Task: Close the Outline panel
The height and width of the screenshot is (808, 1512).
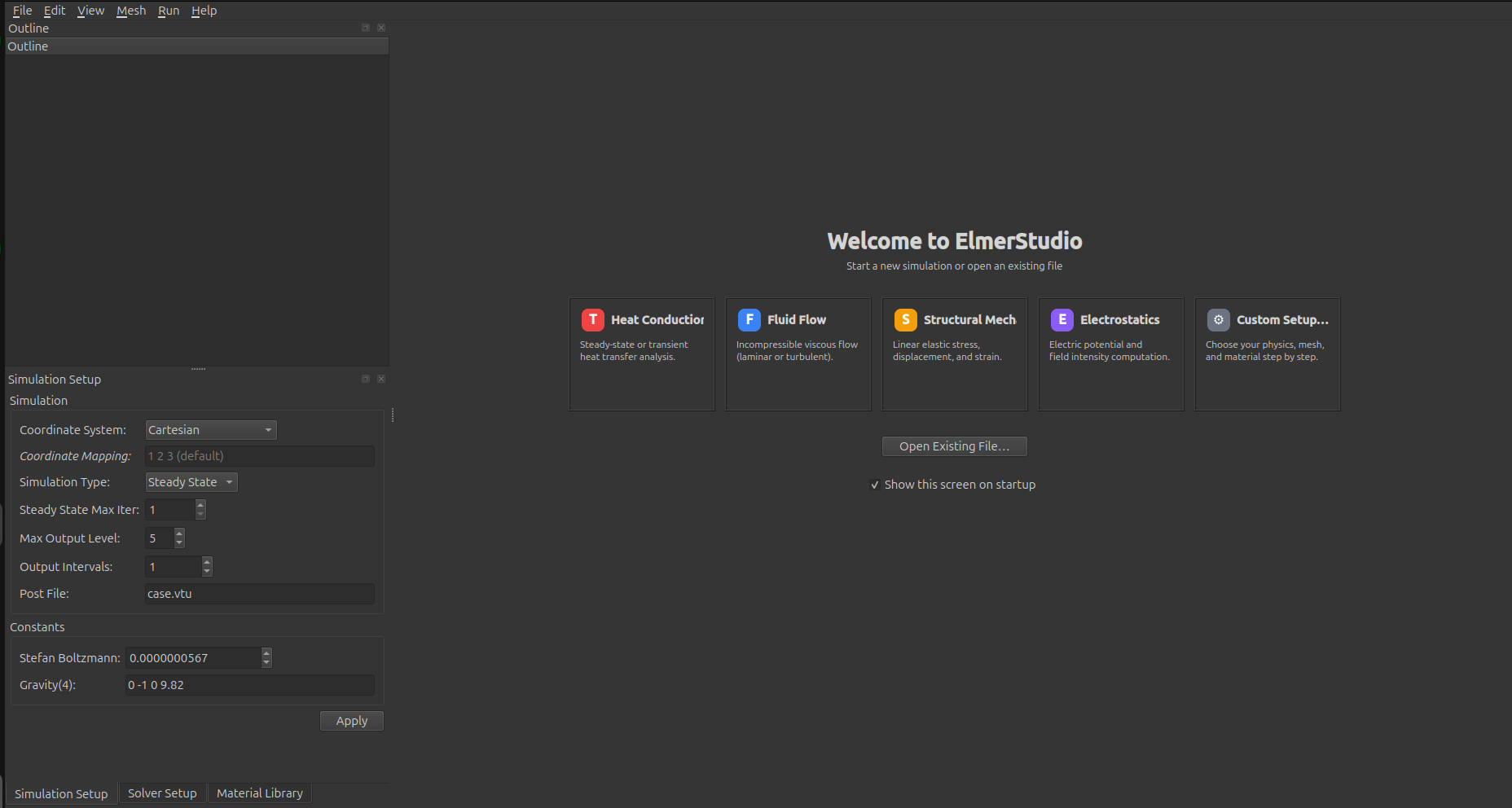Action: tap(381, 28)
